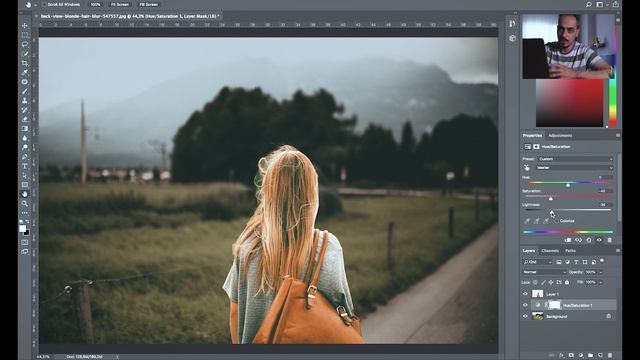The width and height of the screenshot is (640, 360).
Task: Click the Fill Screen button
Action: [x=149, y=4]
